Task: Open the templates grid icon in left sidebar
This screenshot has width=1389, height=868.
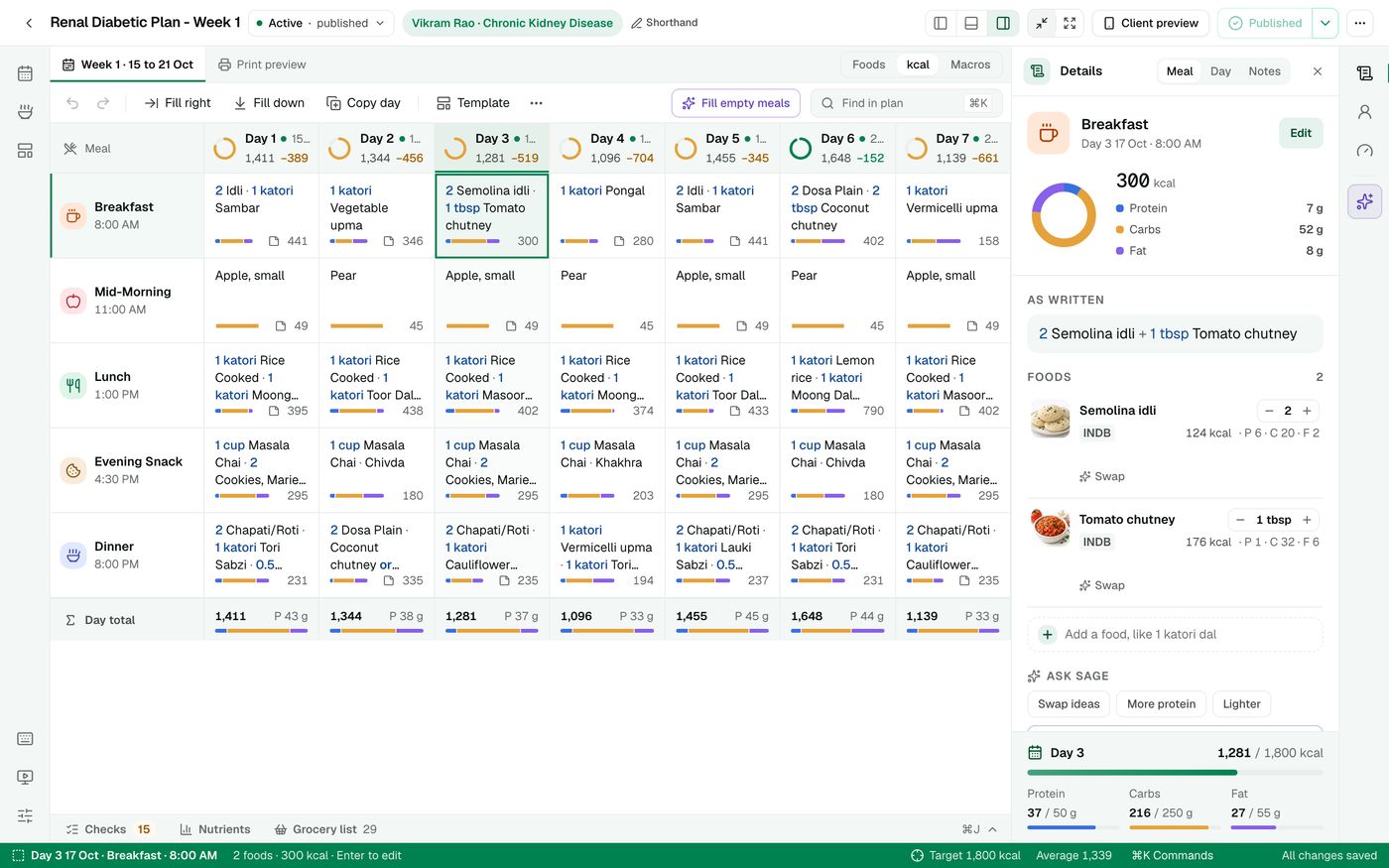Action: tap(25, 151)
